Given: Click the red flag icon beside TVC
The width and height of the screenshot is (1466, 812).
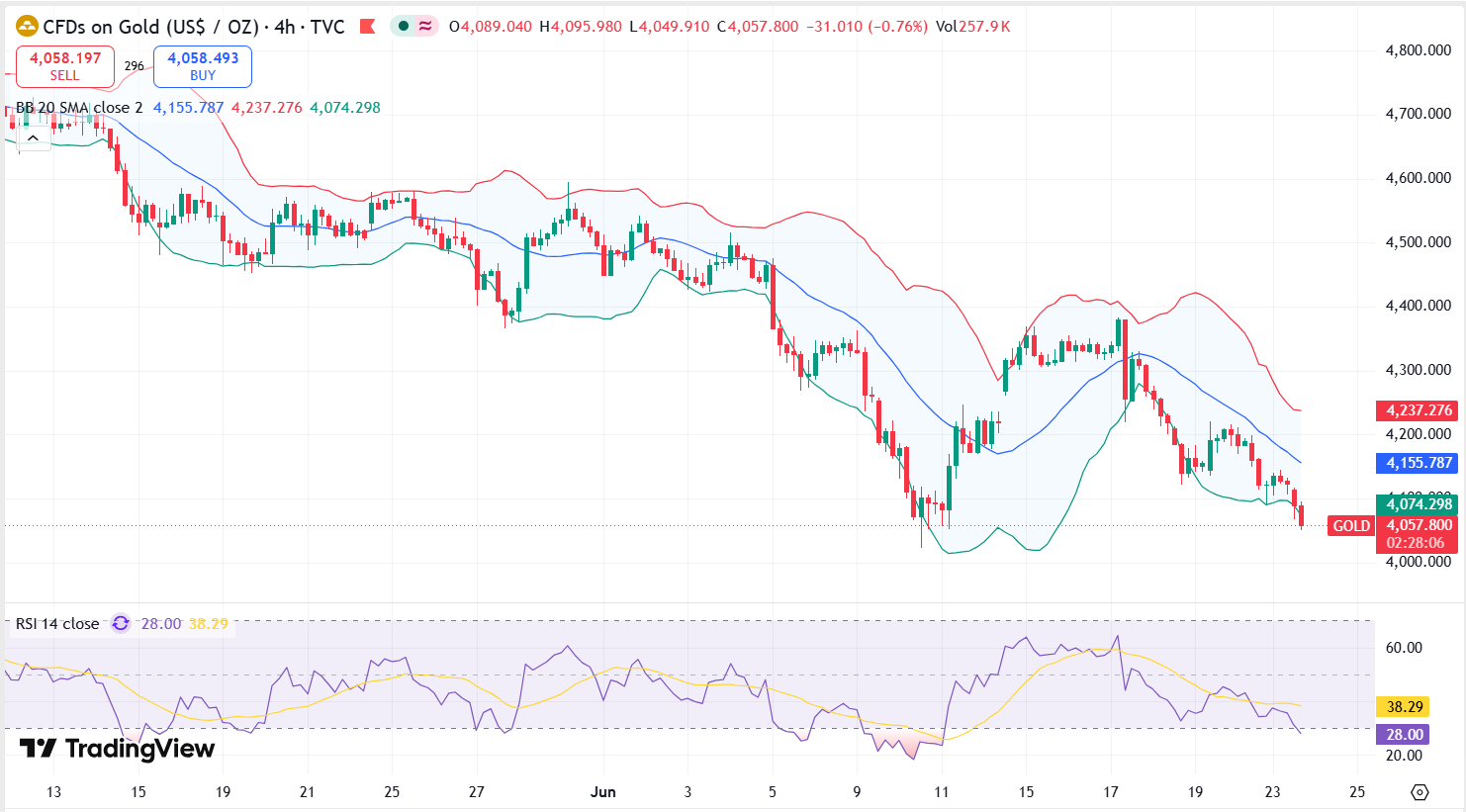Looking at the screenshot, I should (x=367, y=27).
